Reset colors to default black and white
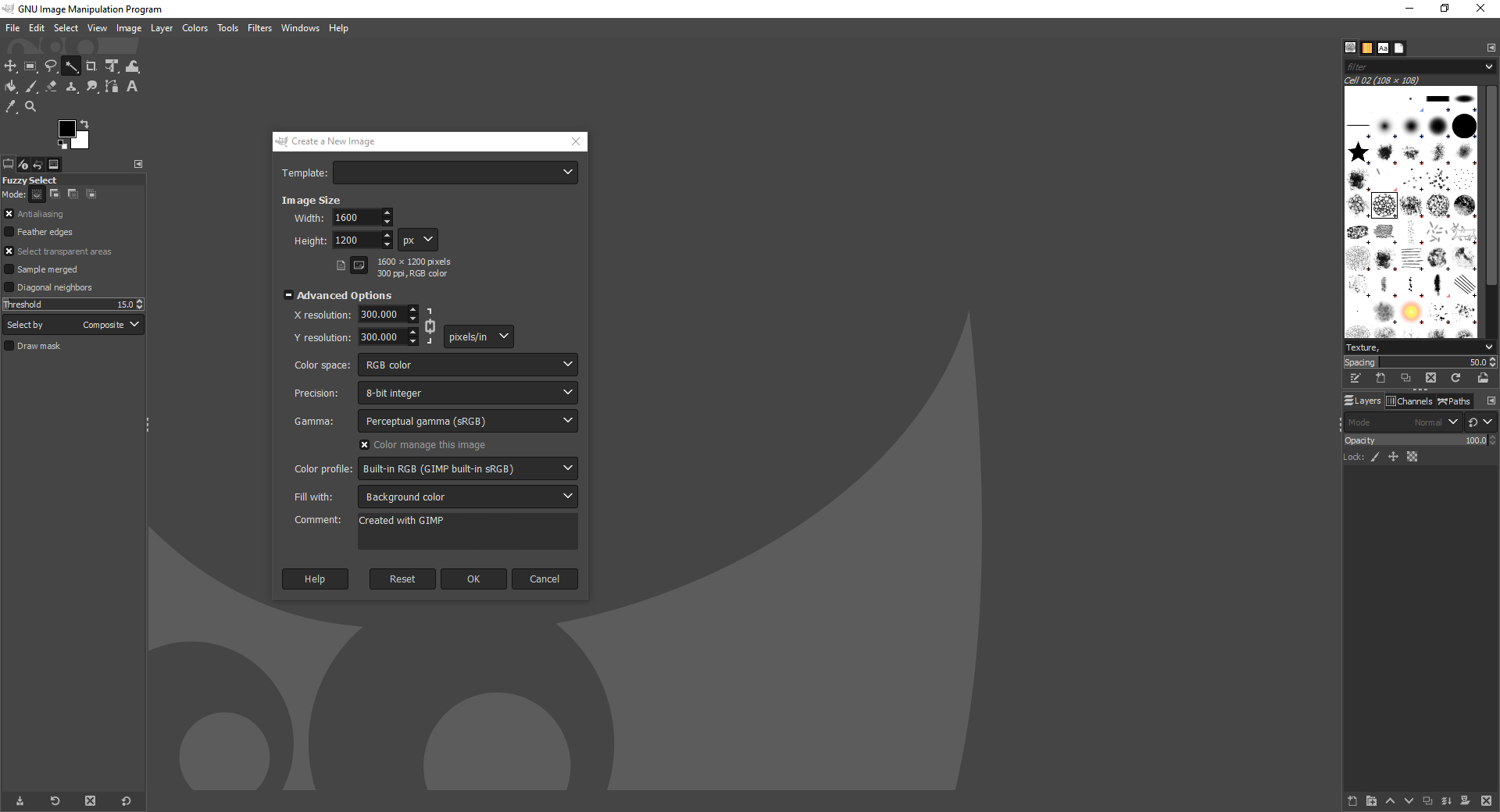The image size is (1500, 812). (x=62, y=144)
